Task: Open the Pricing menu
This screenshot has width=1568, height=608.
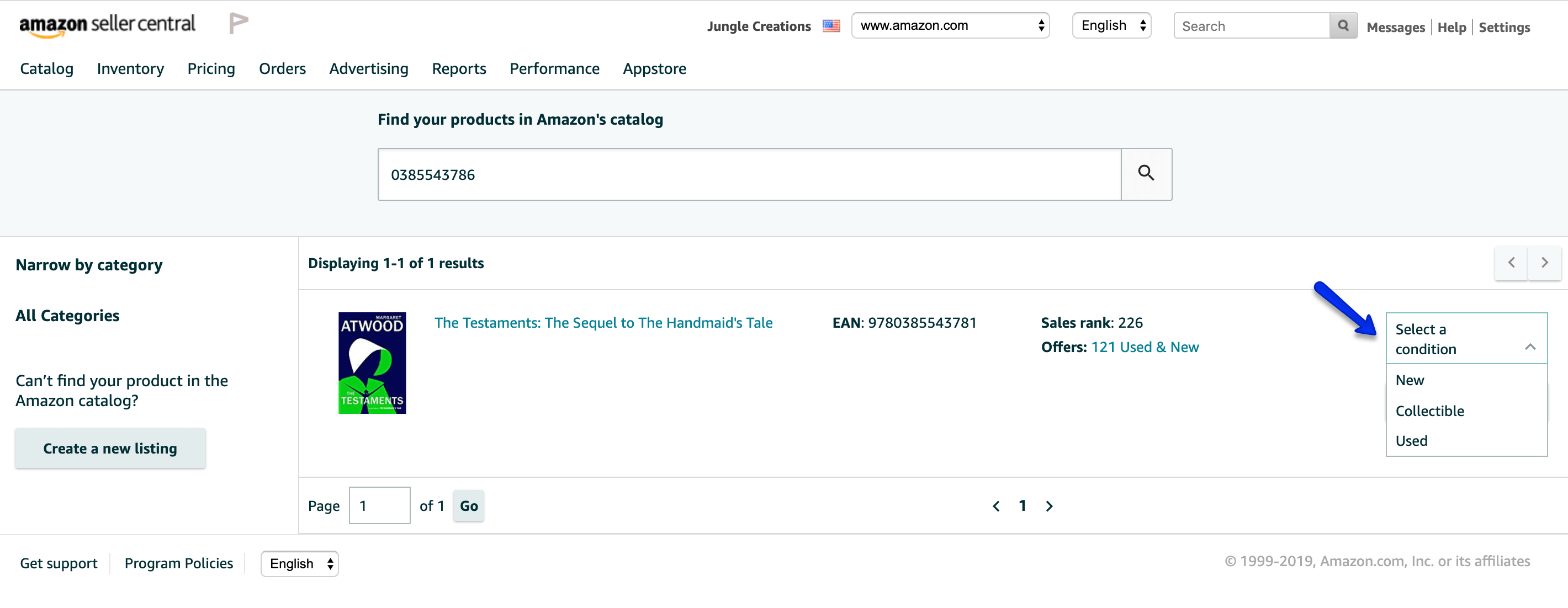Action: 211,69
